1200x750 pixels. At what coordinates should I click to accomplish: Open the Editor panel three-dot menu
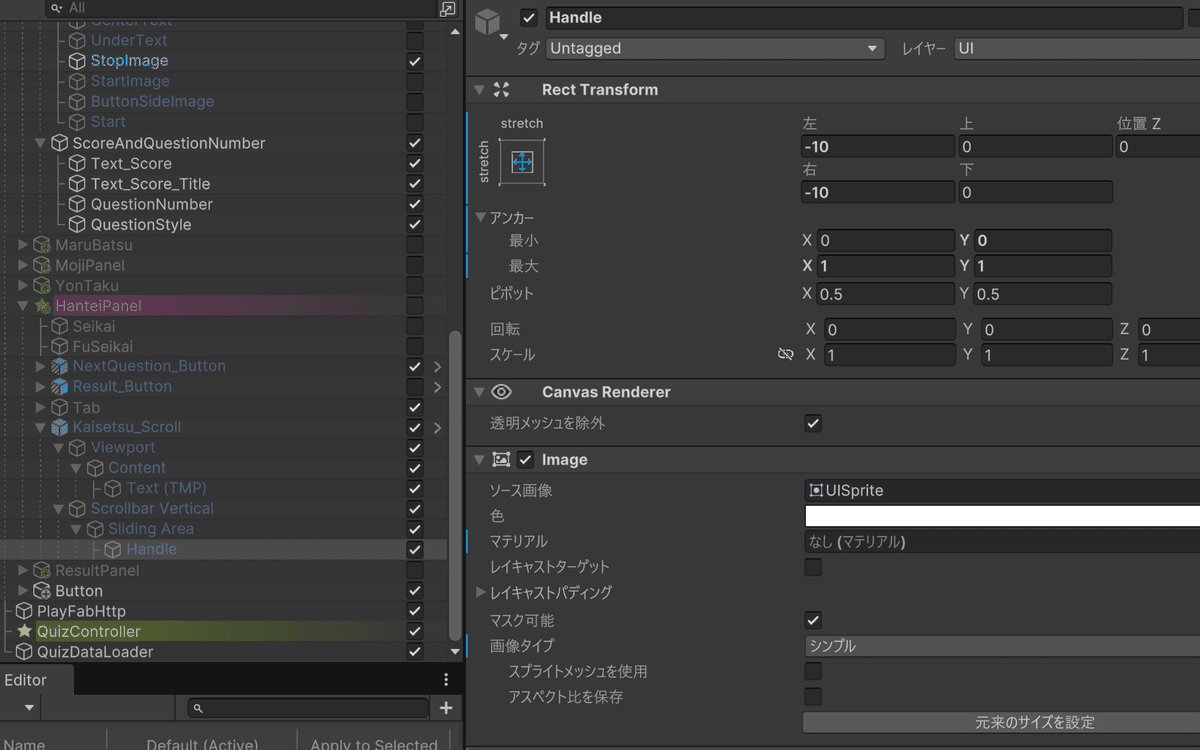pyautogui.click(x=446, y=680)
